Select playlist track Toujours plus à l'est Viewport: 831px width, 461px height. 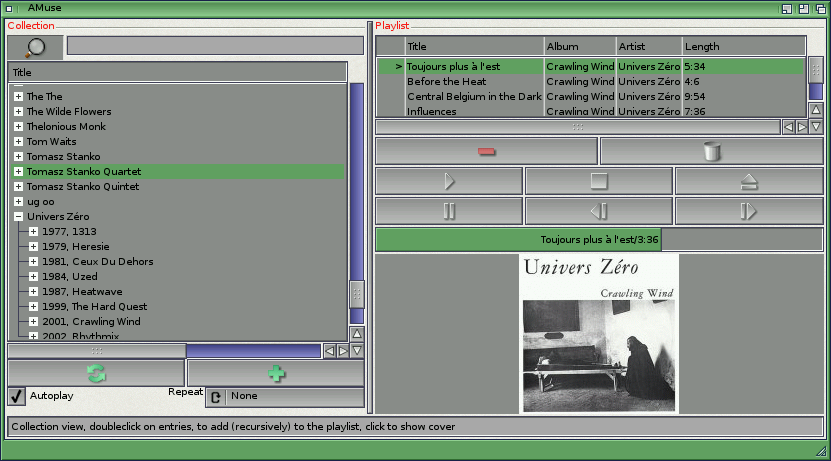click(x=590, y=66)
